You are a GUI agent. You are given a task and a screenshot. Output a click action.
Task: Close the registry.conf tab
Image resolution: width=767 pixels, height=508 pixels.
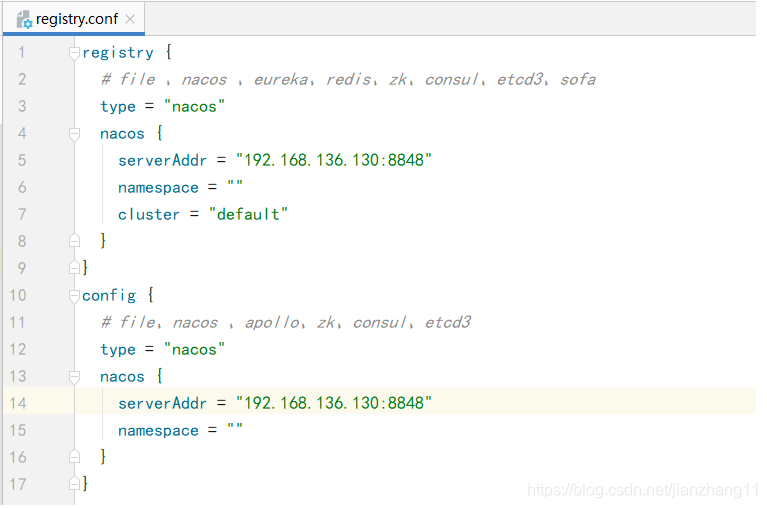[130, 19]
